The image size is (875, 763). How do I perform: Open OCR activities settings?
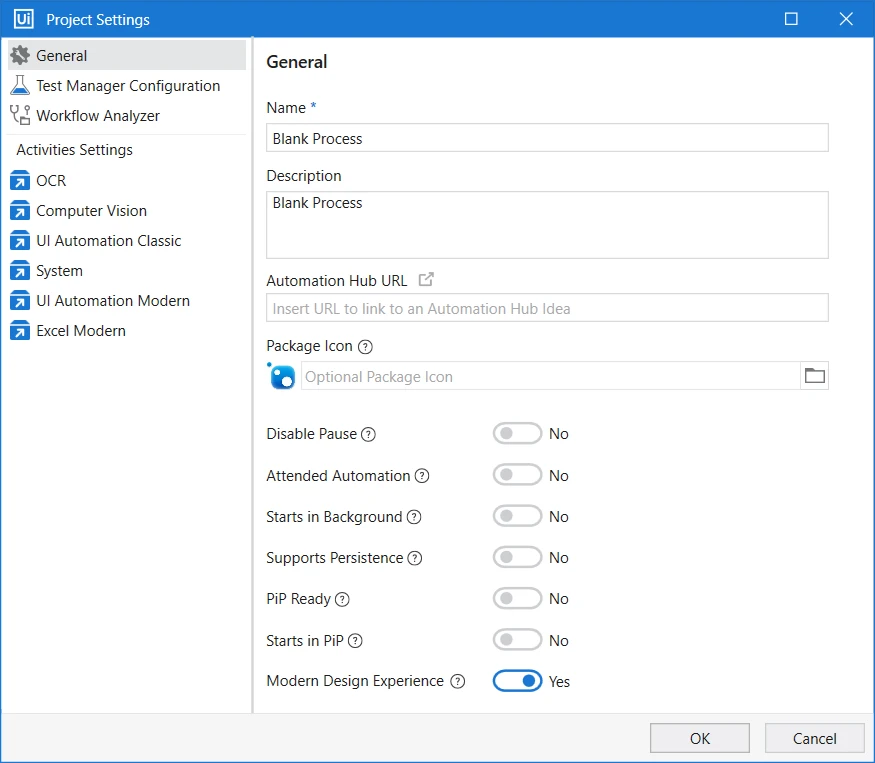(127, 180)
